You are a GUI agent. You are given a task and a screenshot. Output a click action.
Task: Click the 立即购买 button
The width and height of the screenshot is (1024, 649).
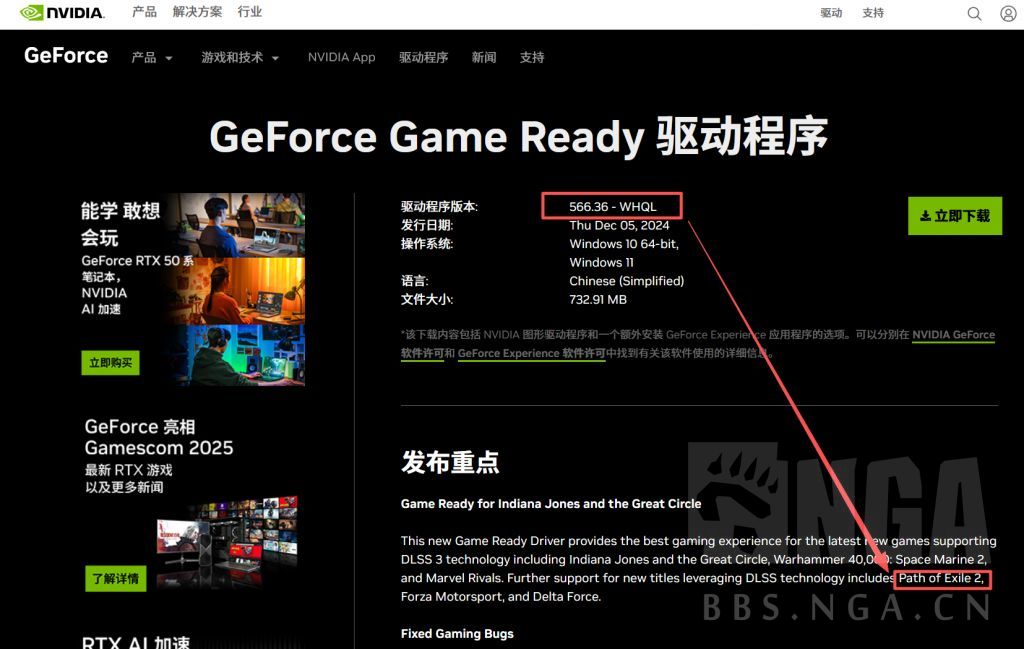coord(113,362)
